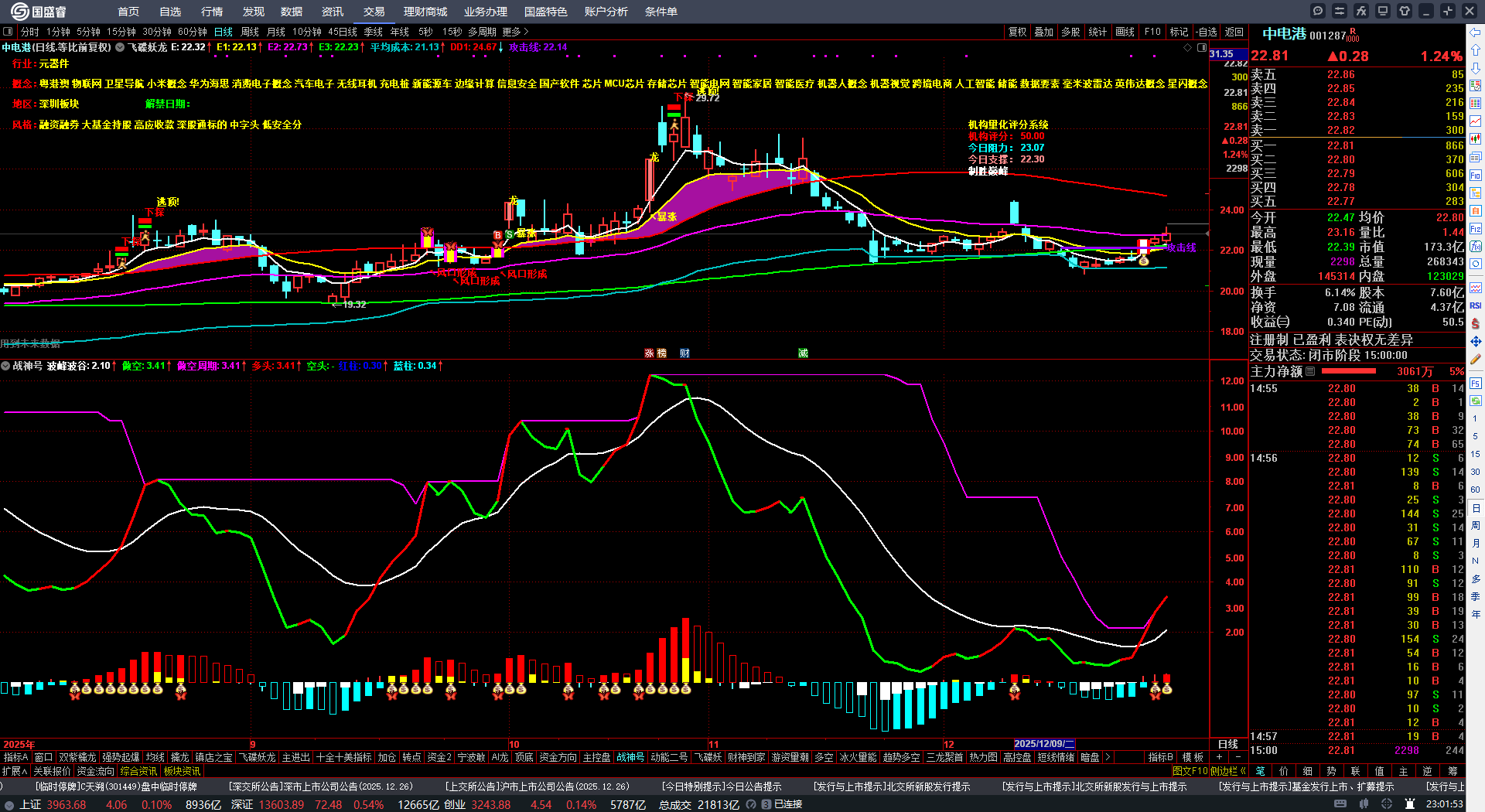Image resolution: width=1485 pixels, height=812 pixels.
Task: Toggle the 画线 drawing tools
Action: [1125, 32]
